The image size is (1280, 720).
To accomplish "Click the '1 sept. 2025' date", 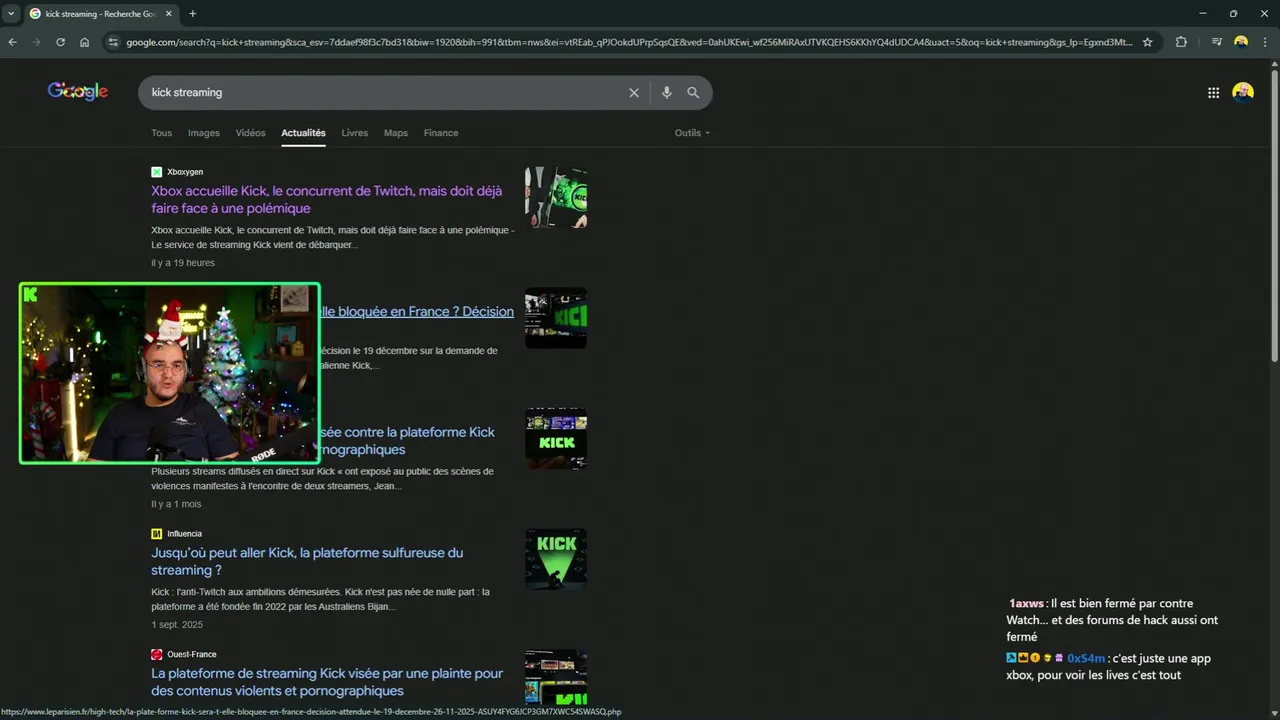I will pos(177,625).
